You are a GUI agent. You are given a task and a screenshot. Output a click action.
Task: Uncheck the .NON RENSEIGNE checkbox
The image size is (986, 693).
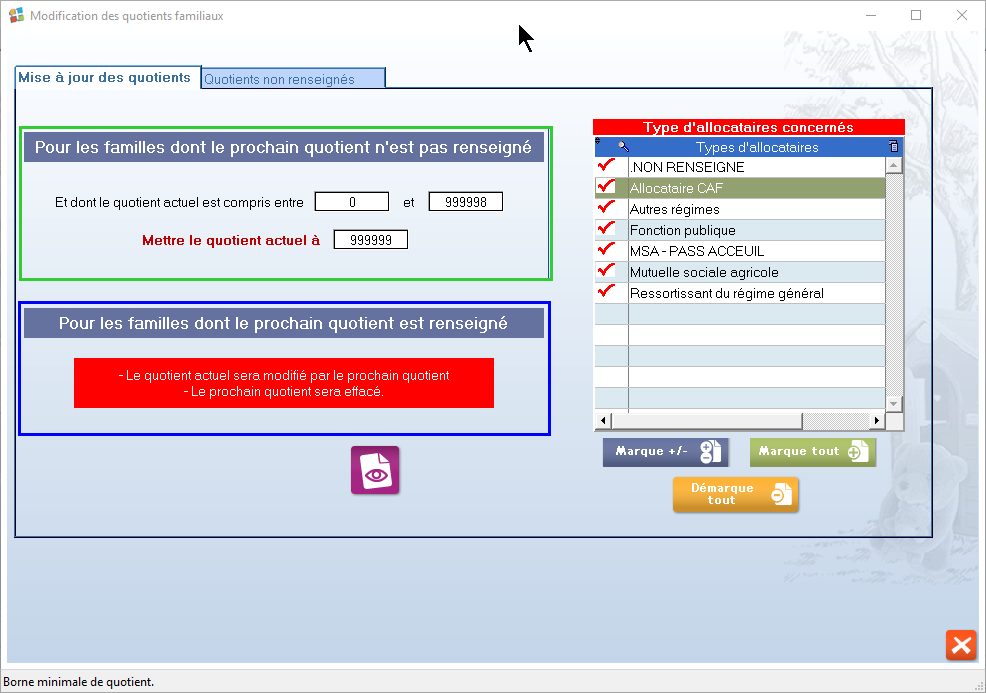[x=606, y=166]
